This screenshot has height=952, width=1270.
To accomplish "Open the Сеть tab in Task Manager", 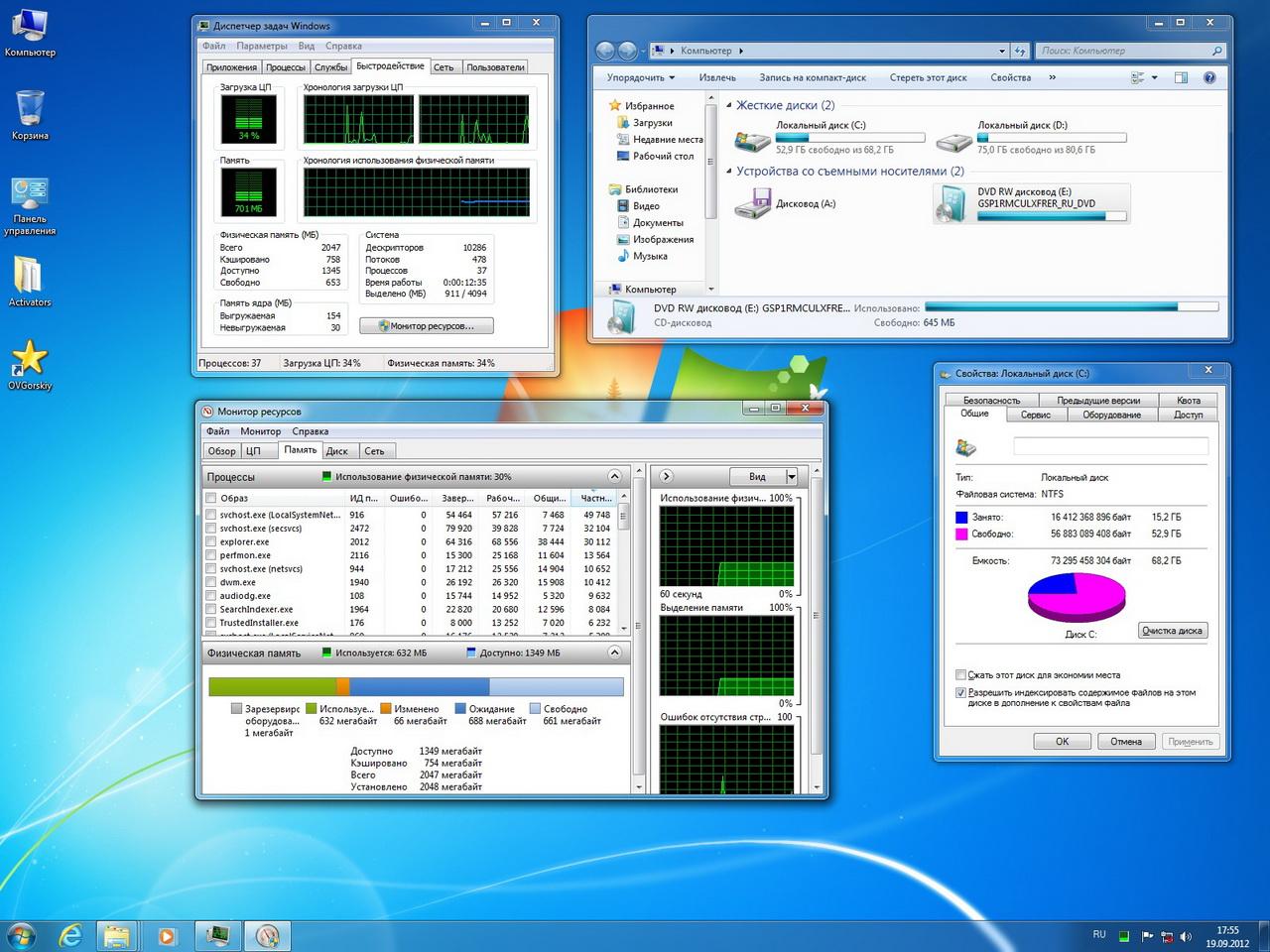I will [x=444, y=67].
